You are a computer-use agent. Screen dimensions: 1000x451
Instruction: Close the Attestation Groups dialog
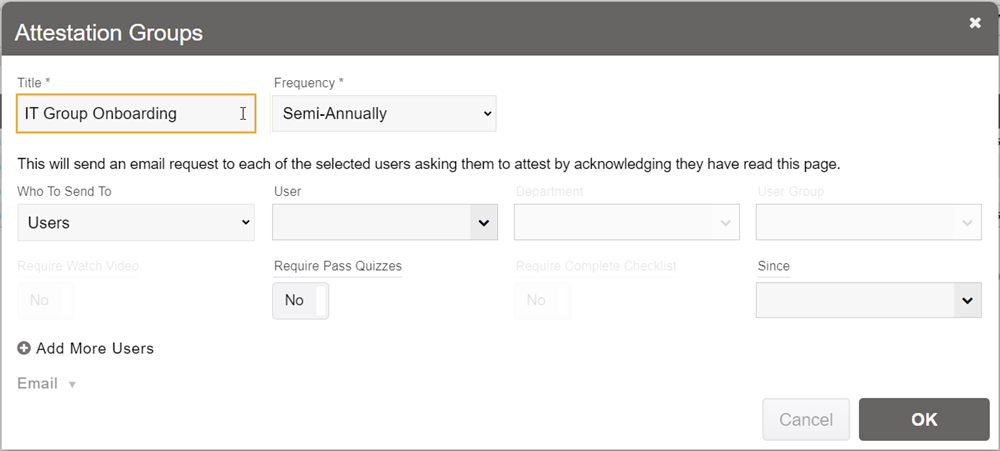pyautogui.click(x=975, y=23)
